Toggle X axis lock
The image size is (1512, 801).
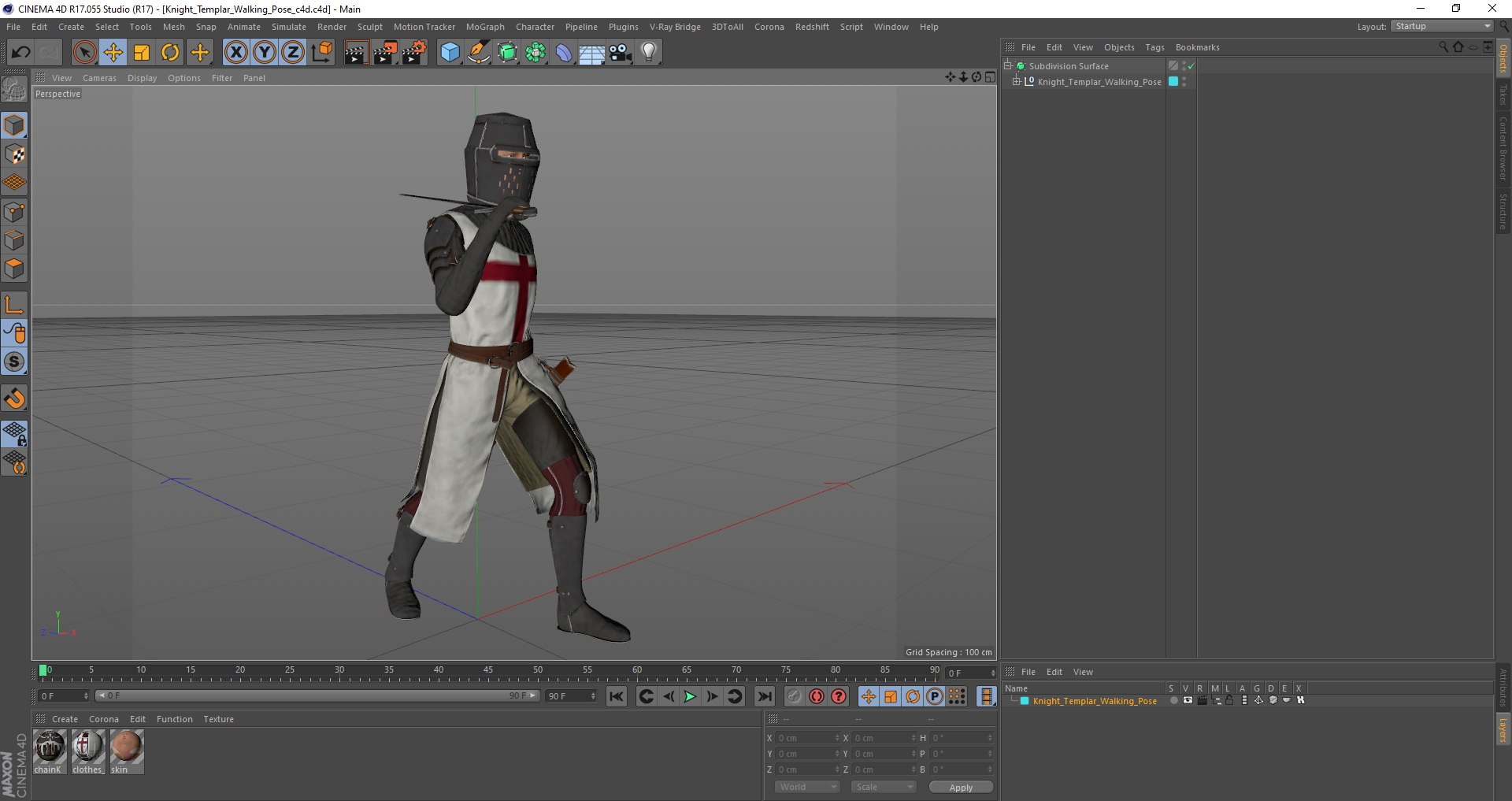(x=235, y=53)
